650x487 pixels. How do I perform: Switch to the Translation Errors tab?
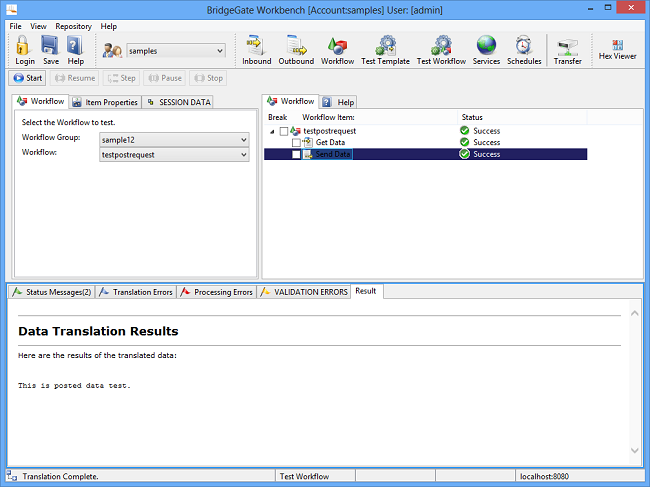[137, 292]
